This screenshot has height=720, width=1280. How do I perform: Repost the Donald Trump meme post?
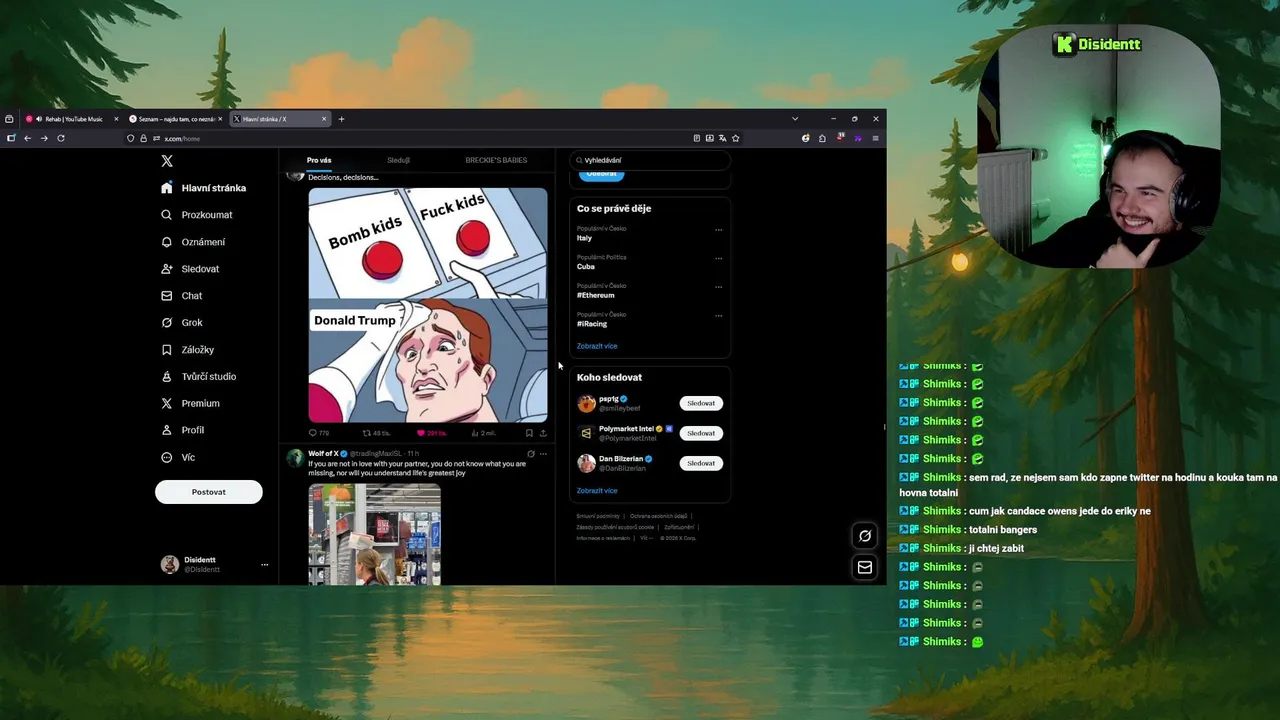pos(376,433)
